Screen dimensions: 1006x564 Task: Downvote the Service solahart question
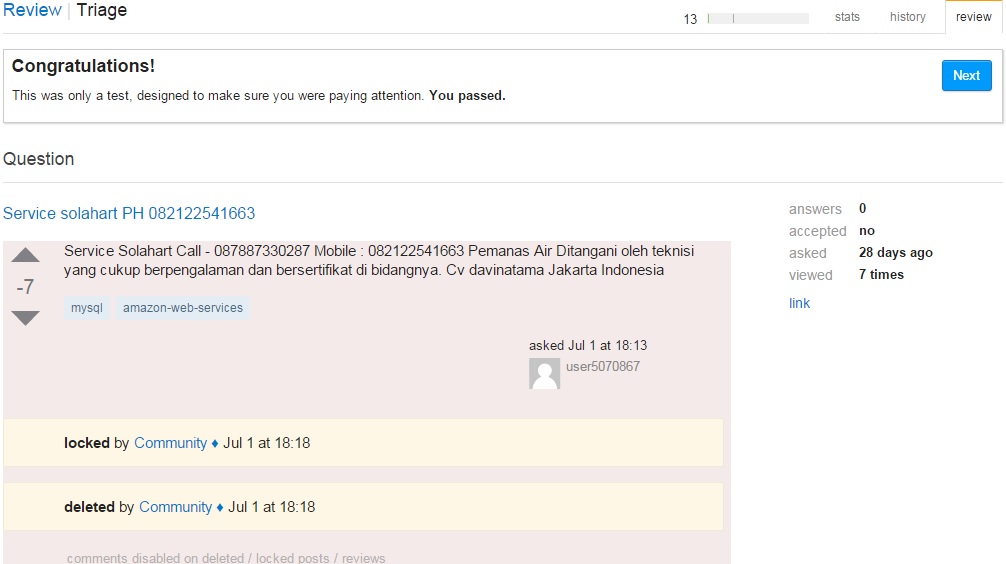click(x=25, y=318)
